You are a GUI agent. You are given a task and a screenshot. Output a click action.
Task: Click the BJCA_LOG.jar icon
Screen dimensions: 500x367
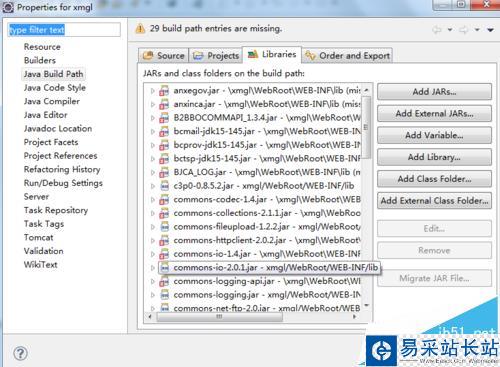pyautogui.click(x=164, y=172)
